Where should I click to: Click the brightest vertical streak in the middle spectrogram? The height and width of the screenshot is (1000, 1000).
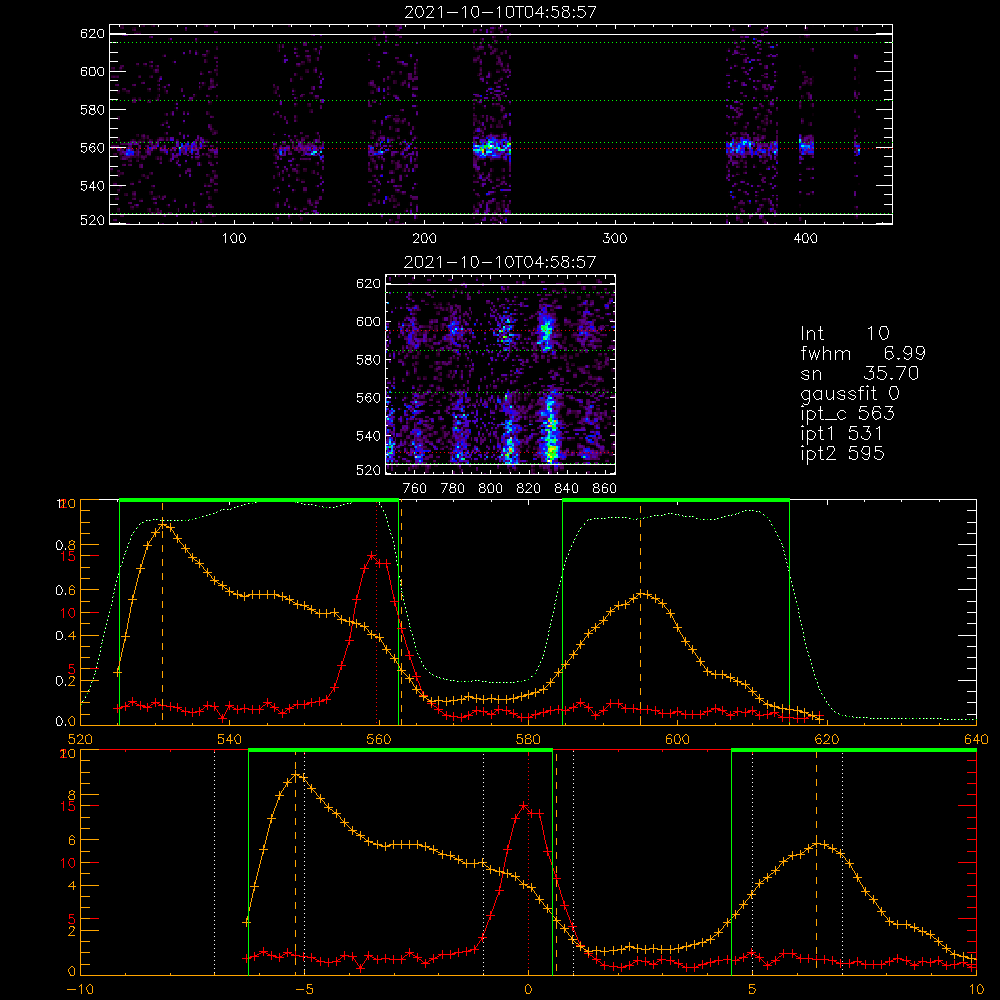(550, 427)
